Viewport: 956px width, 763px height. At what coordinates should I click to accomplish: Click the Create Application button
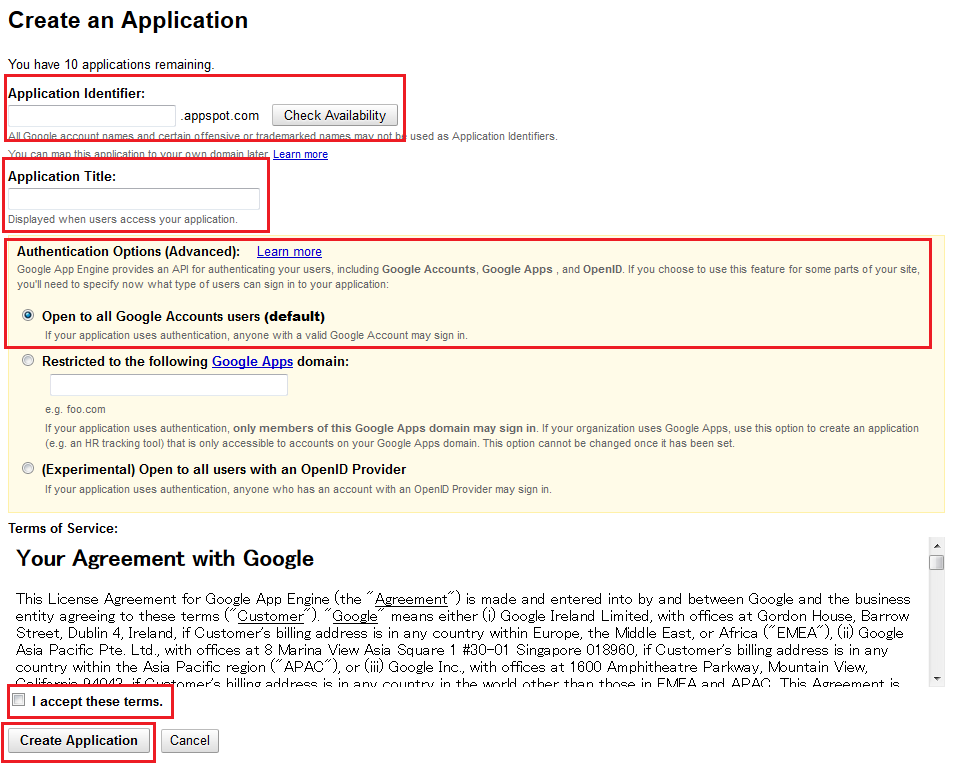[x=79, y=740]
